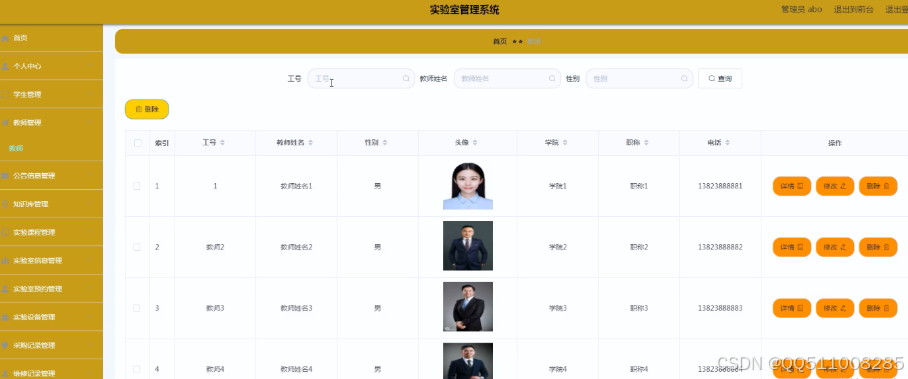Click the 采购记录管理 sidebar icon
Screen dimensions: 908x379
tap(5, 345)
